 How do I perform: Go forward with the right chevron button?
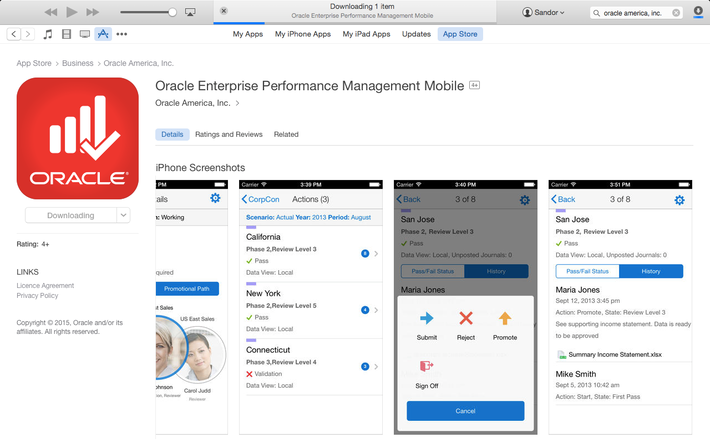[x=28, y=34]
